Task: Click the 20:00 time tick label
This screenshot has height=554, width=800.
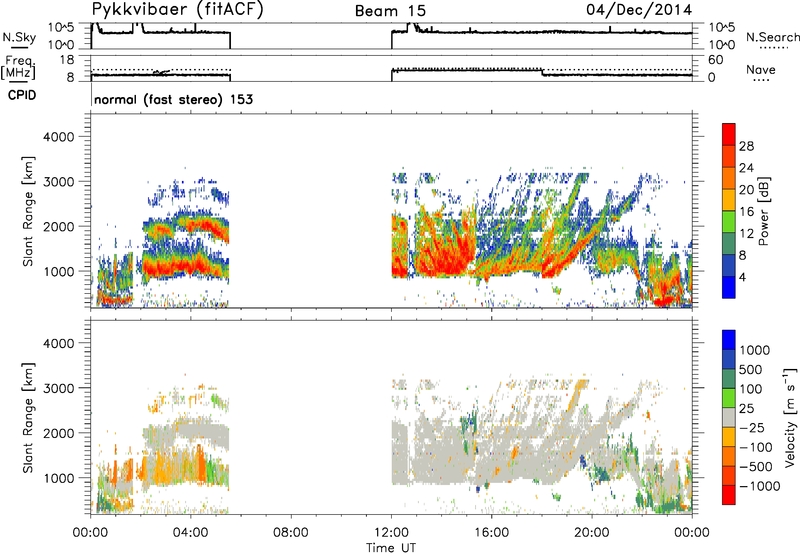Action: coord(592,533)
